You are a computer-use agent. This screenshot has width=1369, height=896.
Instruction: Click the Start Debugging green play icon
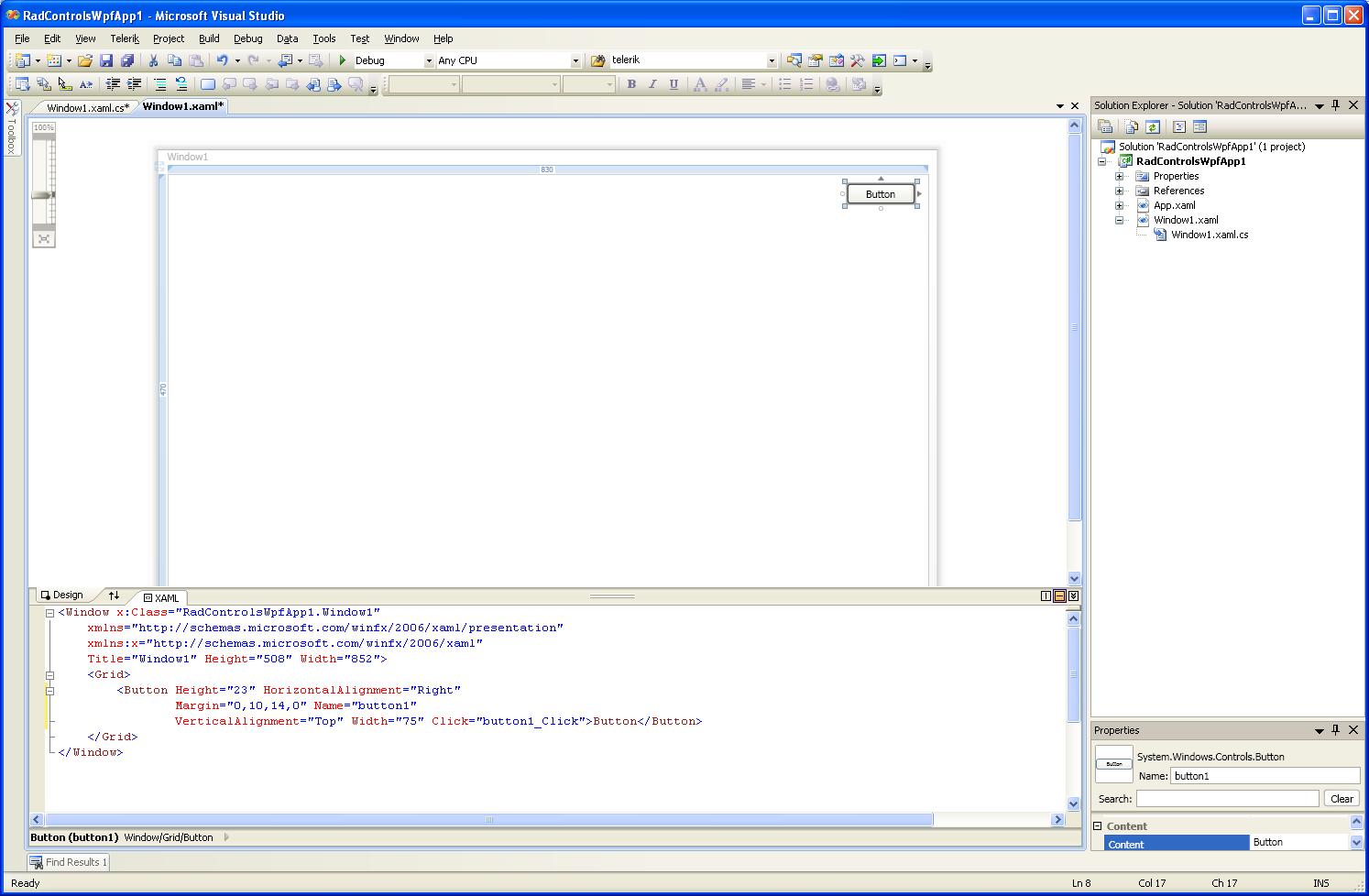[x=342, y=60]
